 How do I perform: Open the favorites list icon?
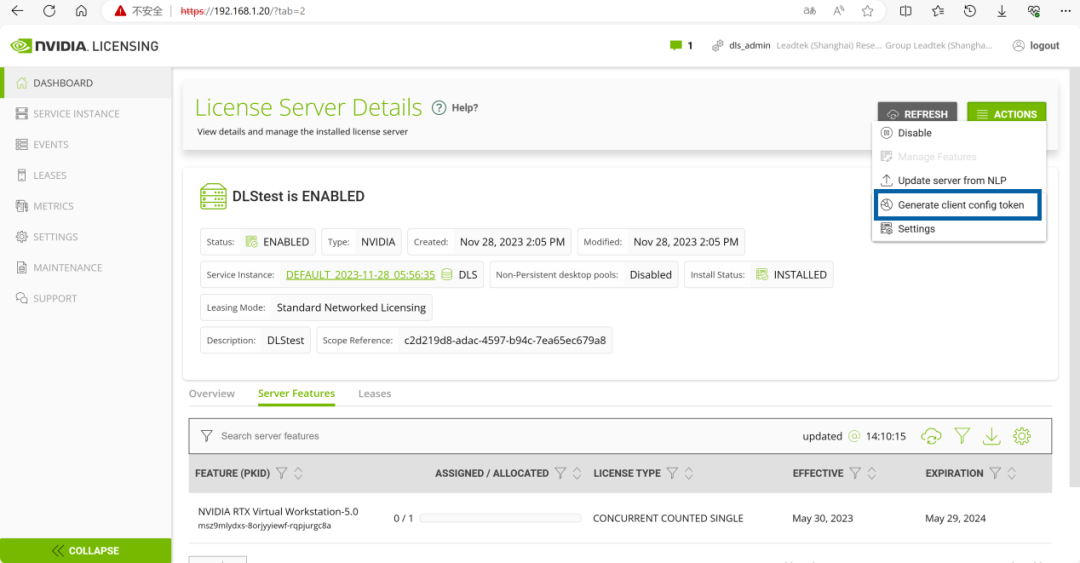(x=938, y=11)
